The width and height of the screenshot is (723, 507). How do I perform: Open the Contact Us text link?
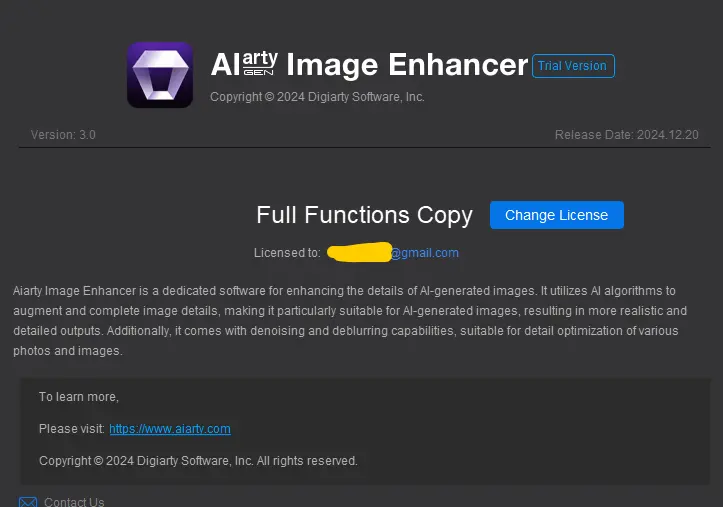[x=74, y=501]
